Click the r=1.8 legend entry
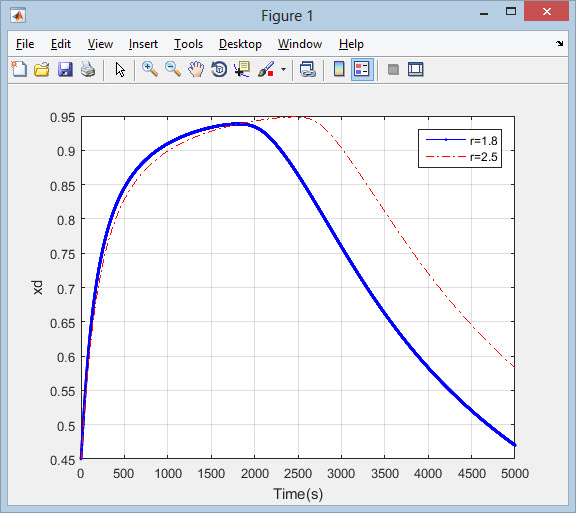The image size is (576, 513). click(x=461, y=140)
